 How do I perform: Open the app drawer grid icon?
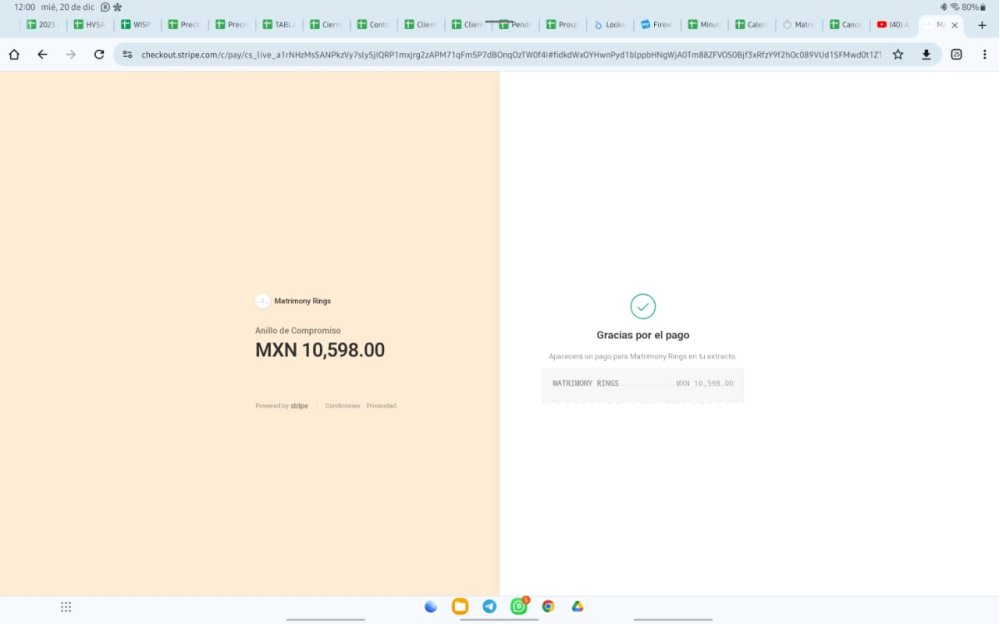66,607
